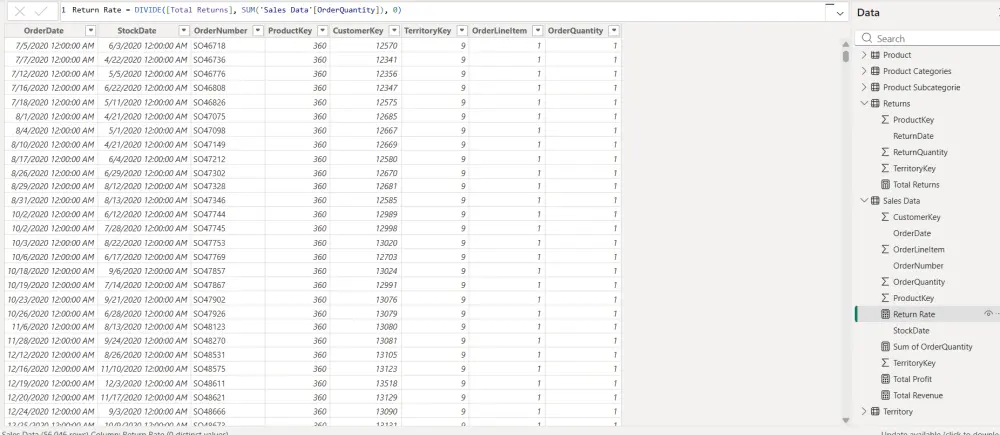Click order number cell SO48666

click(x=228, y=411)
